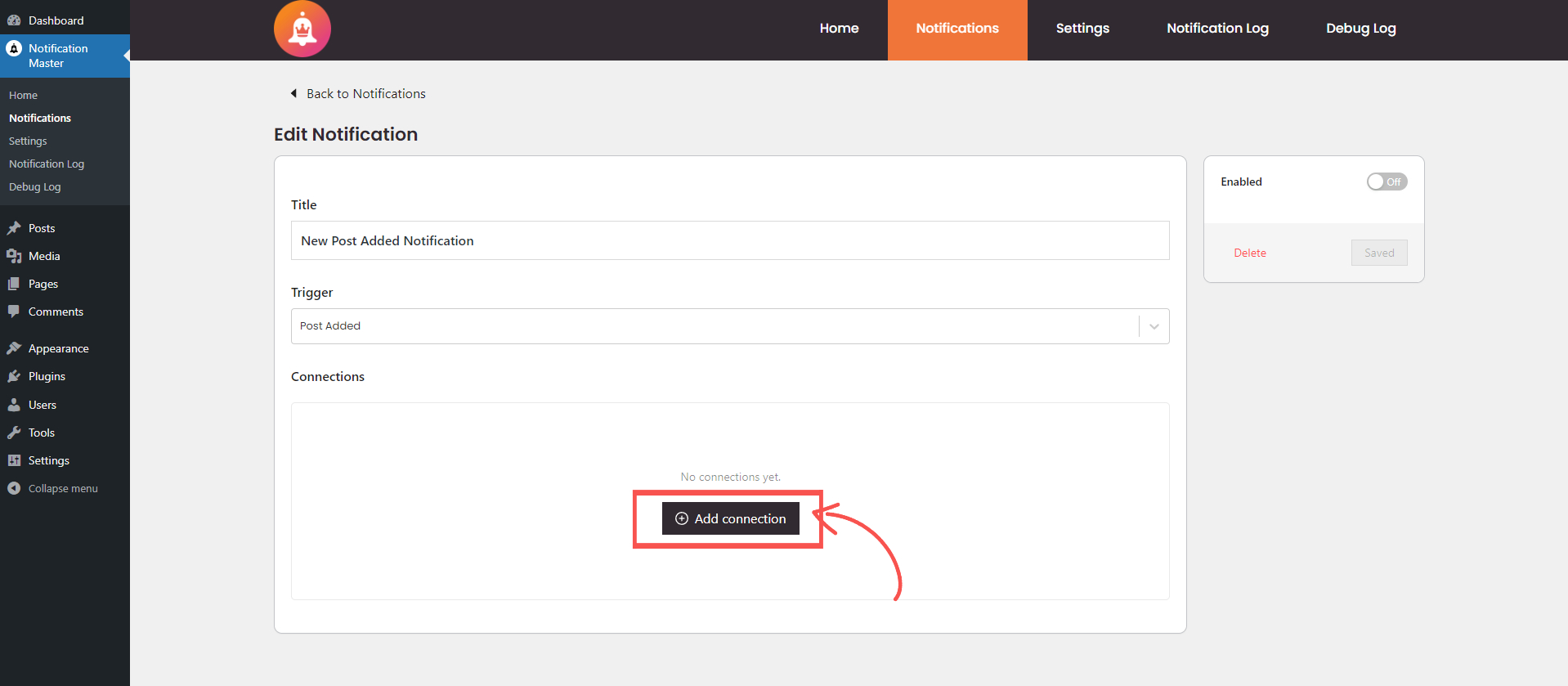The image size is (1568, 686).
Task: Click the Posts pin icon
Action: coord(14,228)
